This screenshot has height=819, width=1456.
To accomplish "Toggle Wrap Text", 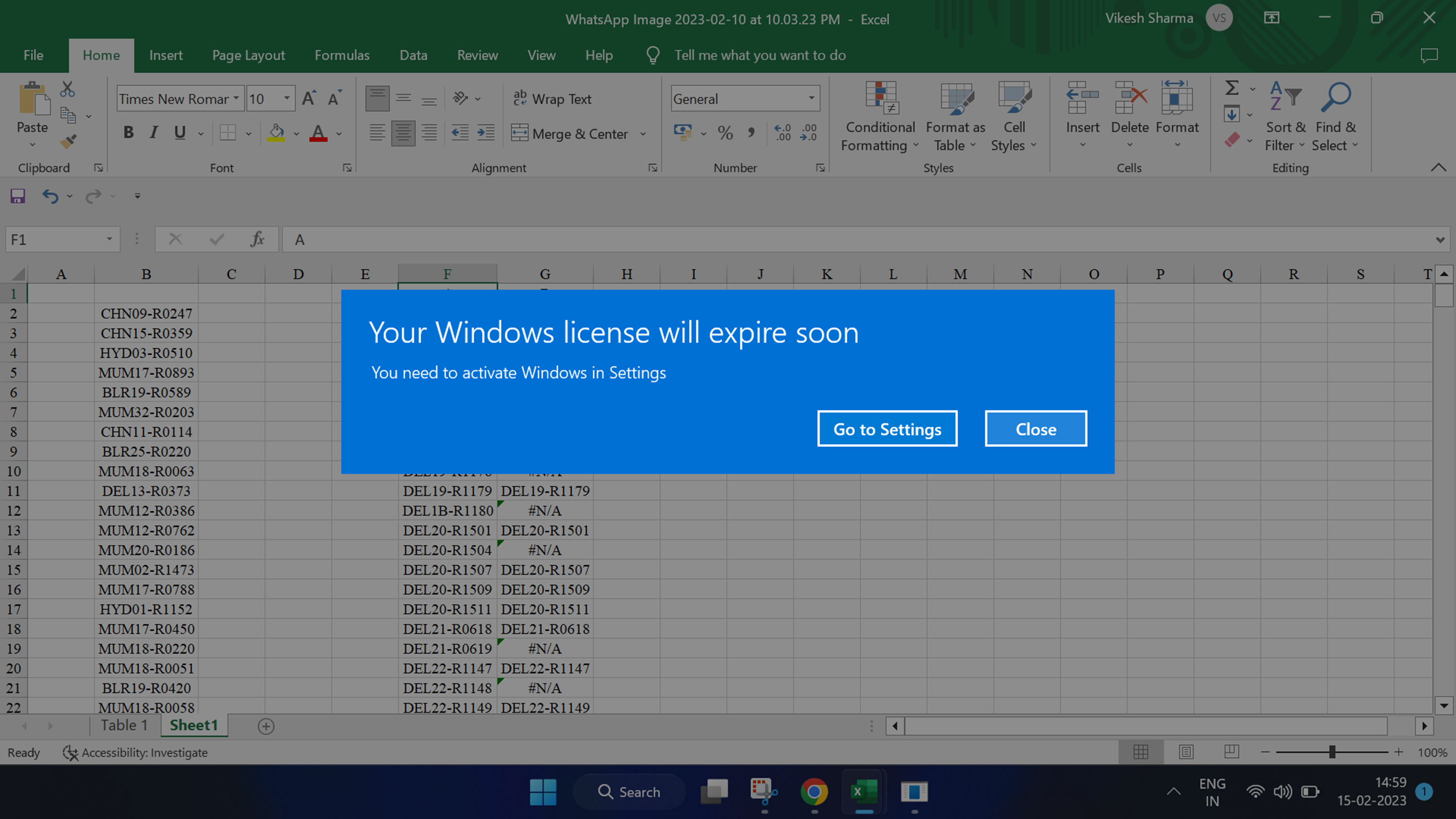I will 552,99.
